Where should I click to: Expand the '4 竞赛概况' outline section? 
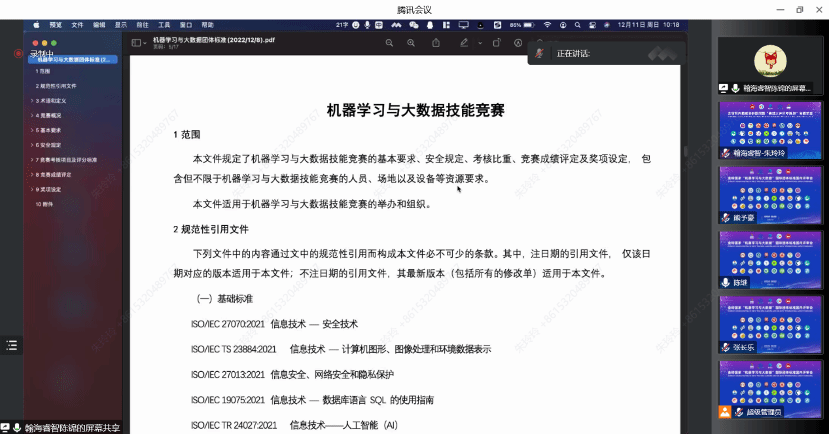[33, 115]
